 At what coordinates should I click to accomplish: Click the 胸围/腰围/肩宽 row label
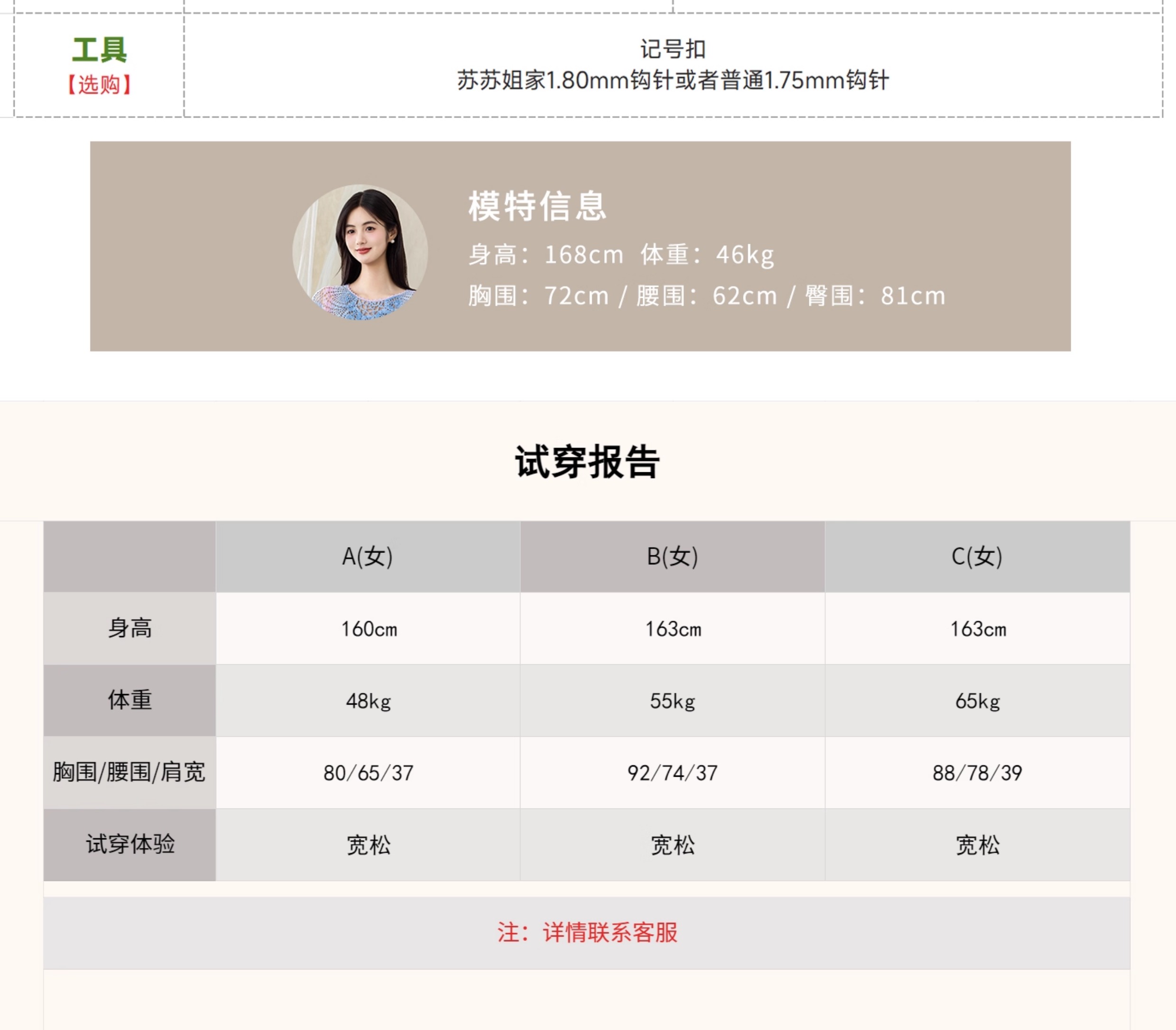[129, 772]
